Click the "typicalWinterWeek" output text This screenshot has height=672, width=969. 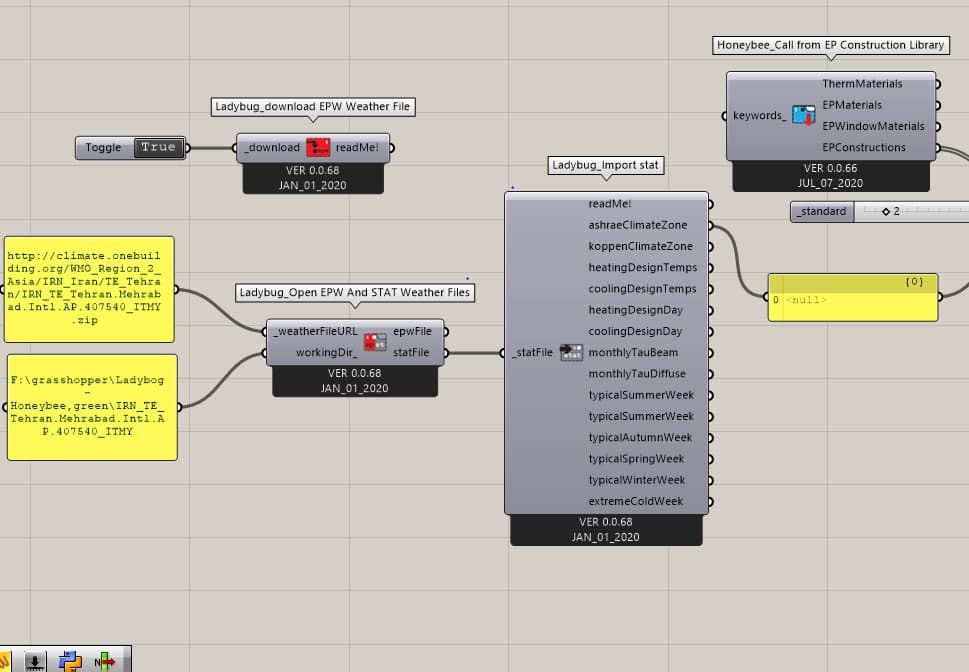coord(637,480)
